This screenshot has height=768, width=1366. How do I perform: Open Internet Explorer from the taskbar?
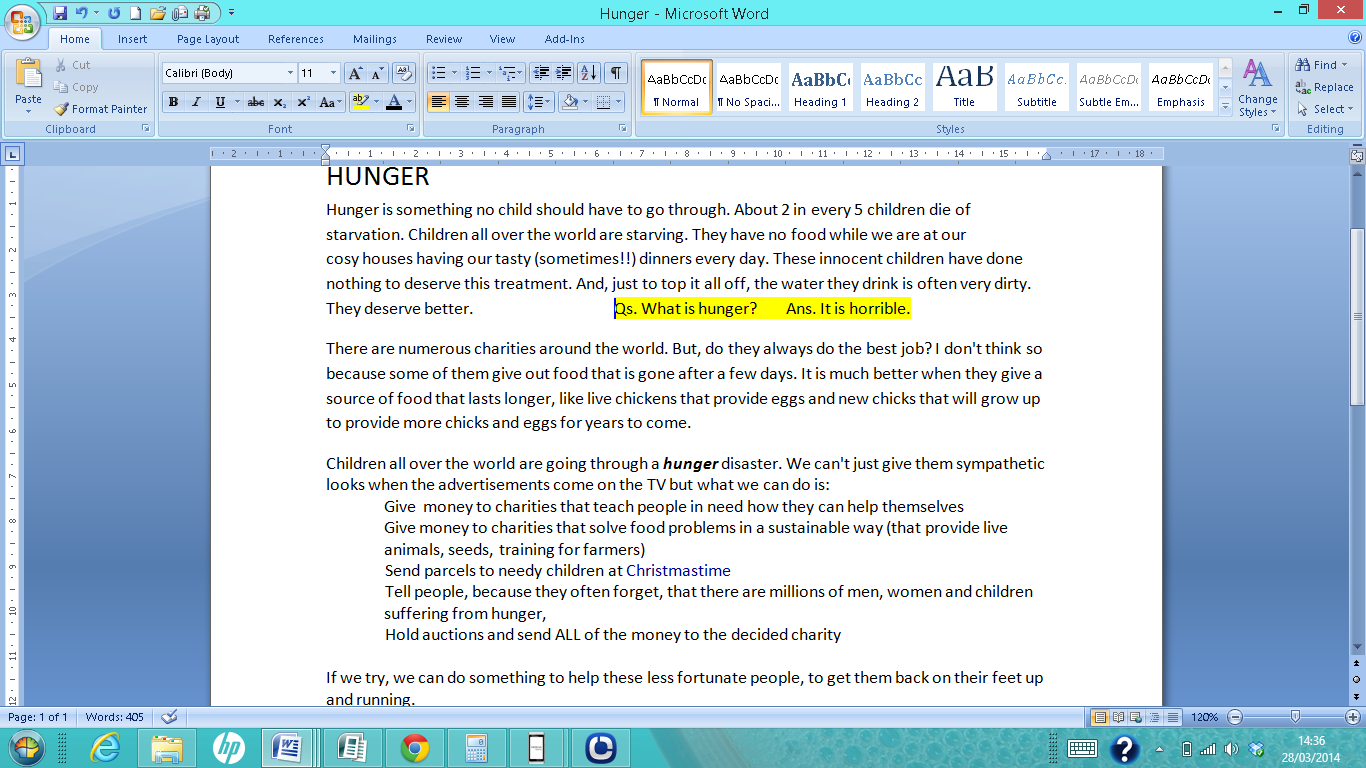point(106,747)
